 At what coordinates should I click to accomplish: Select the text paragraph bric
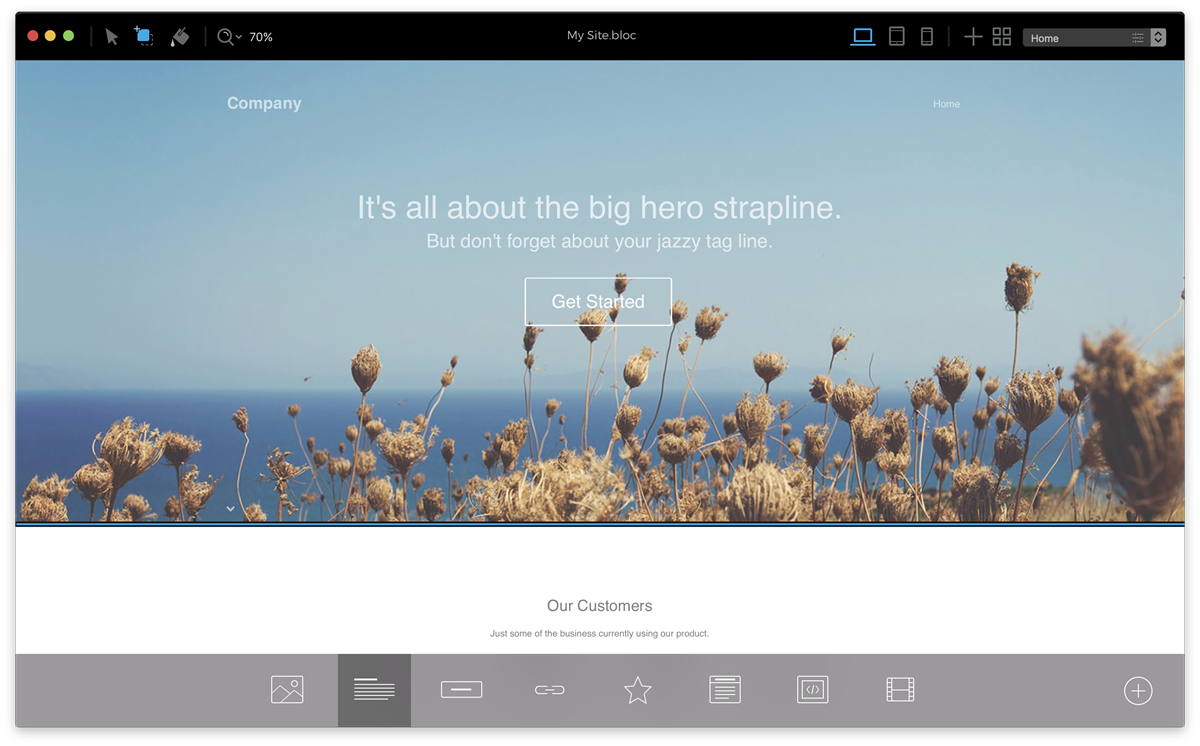[374, 690]
